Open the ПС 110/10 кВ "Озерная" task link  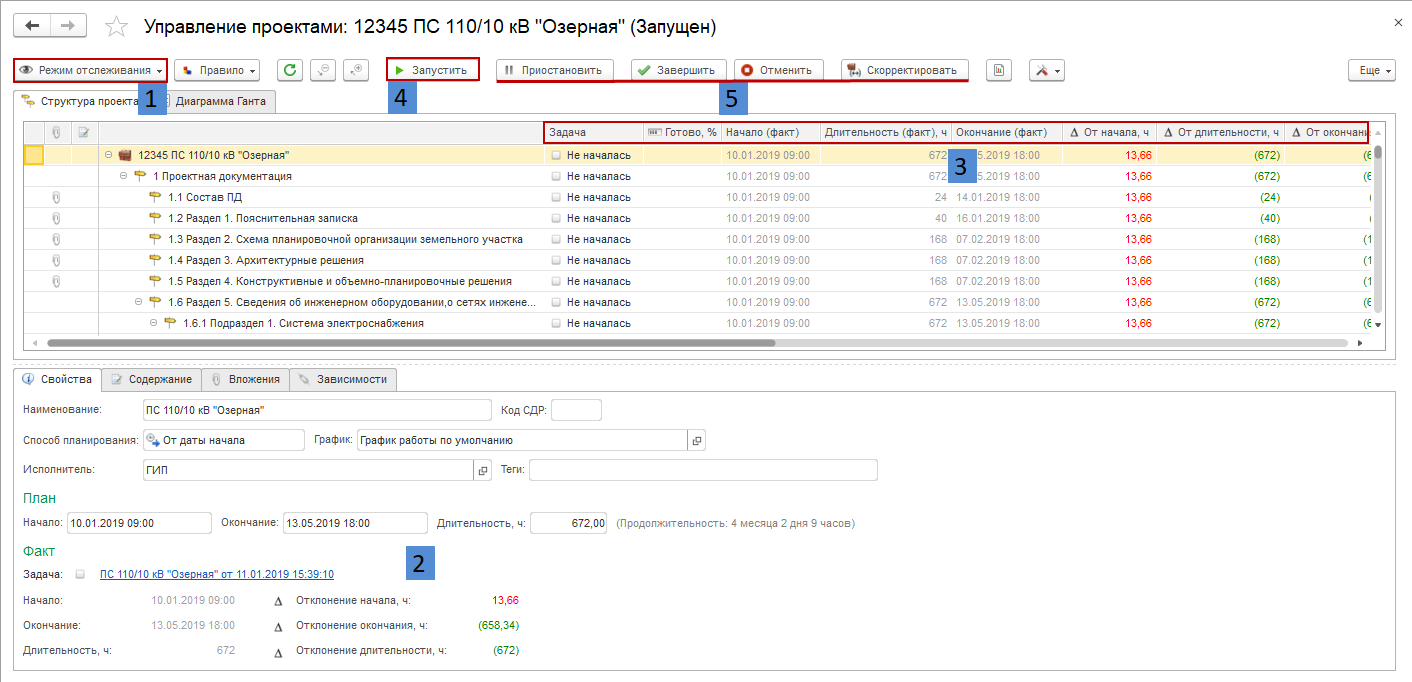217,574
